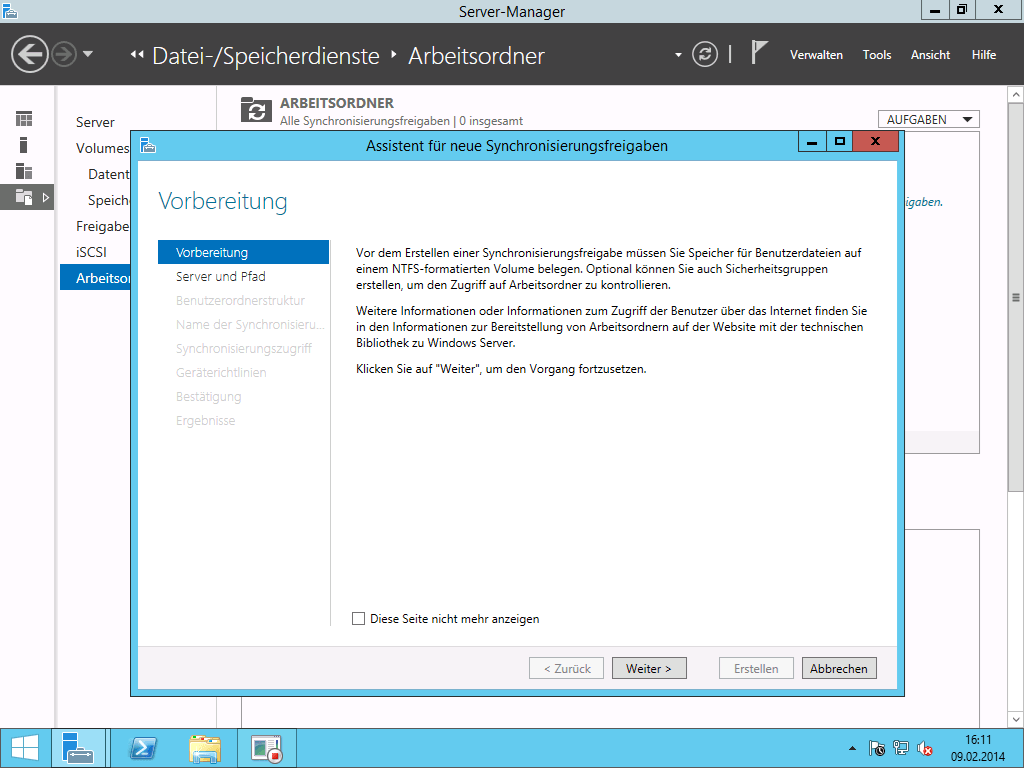The height and width of the screenshot is (768, 1024).
Task: Click the main window vertical scrollbar thumb
Action: pyautogui.click(x=1016, y=298)
